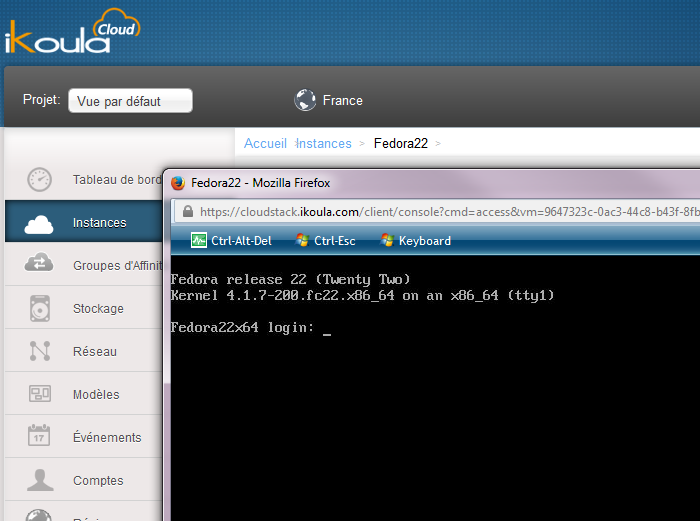Select the Fedora22 breadcrumb item

click(x=400, y=143)
